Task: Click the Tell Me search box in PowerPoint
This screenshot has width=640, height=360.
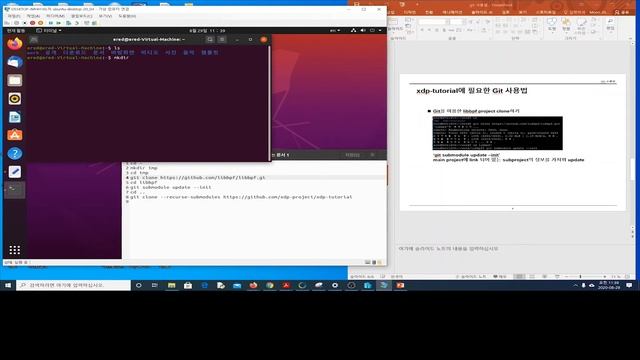Action: pyautogui.click(x=574, y=12)
